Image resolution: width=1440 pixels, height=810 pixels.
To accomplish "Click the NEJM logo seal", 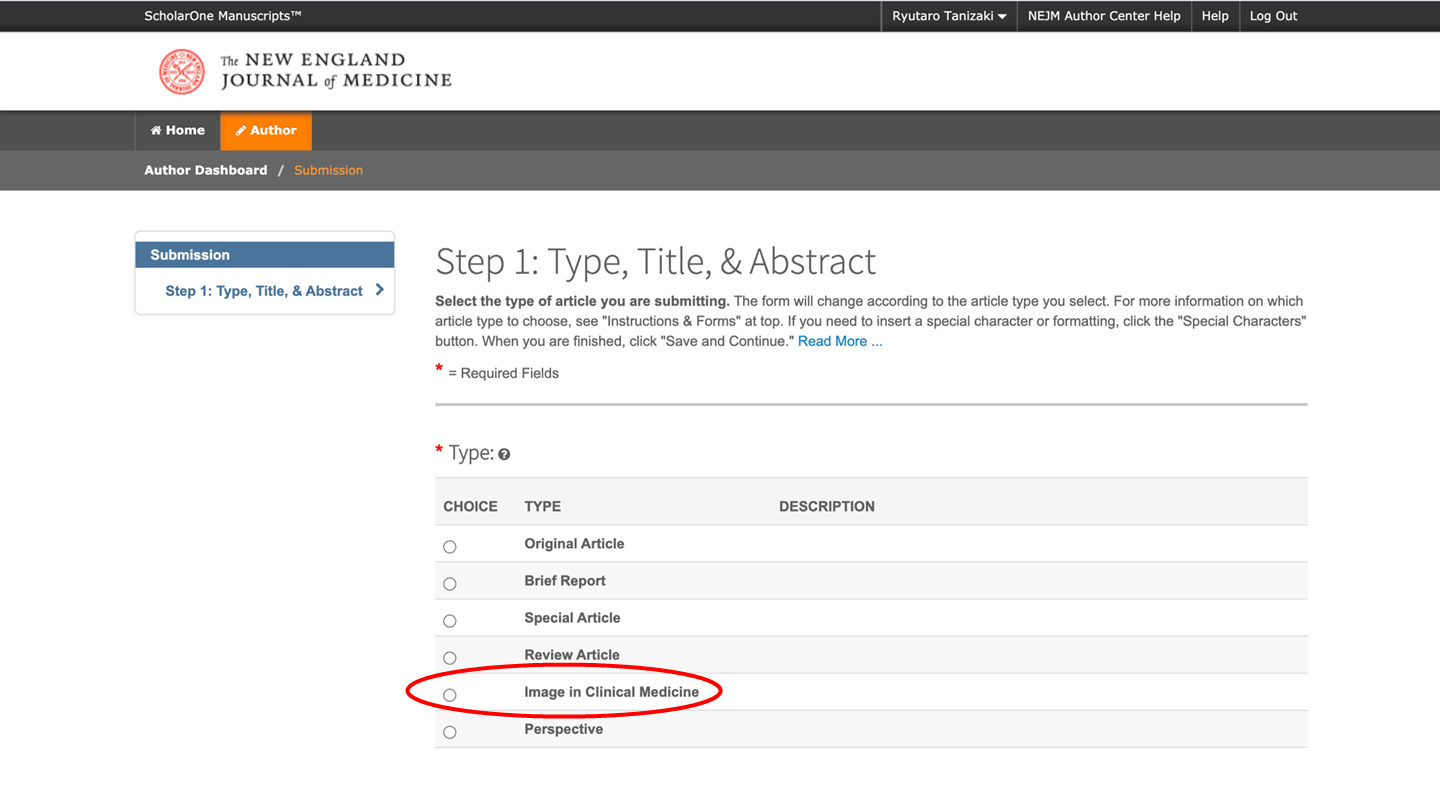I will pyautogui.click(x=182, y=72).
